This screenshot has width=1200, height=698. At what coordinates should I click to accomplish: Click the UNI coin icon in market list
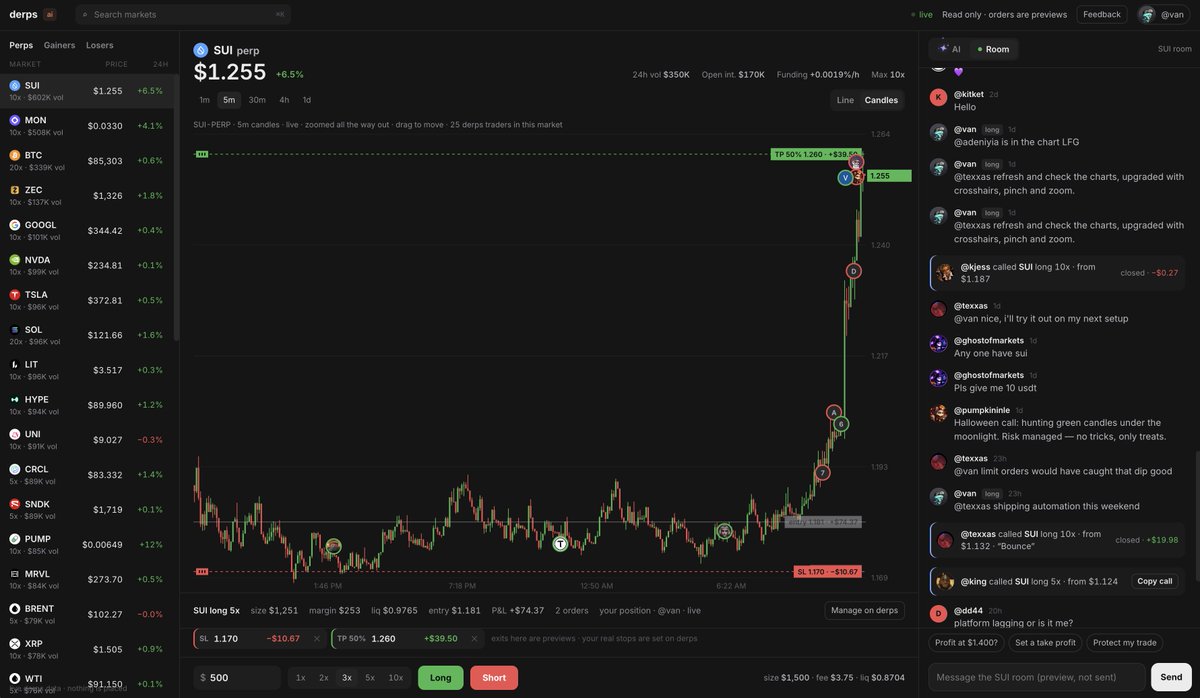point(15,434)
